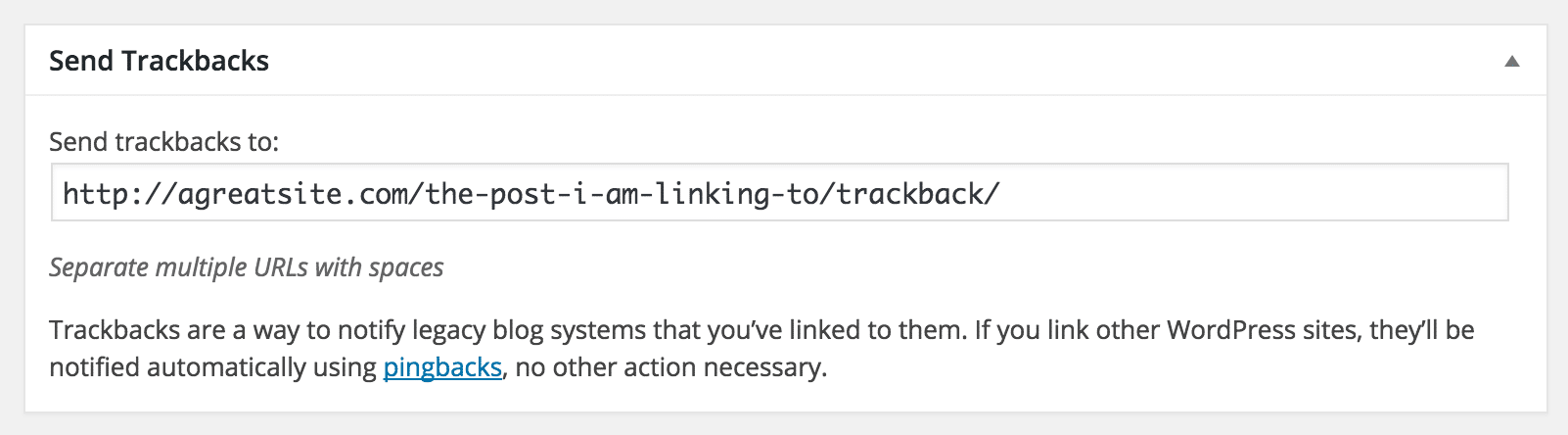
Task: Click the 'Separate multiple URLs with spaces' hint
Action: pos(246,267)
